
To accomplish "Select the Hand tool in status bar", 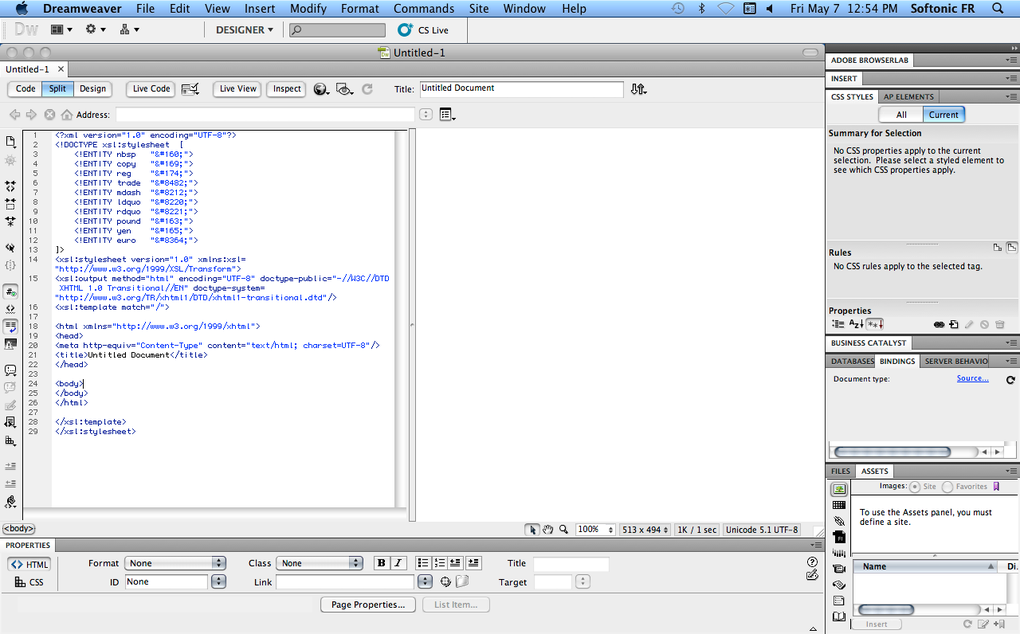I will point(548,529).
